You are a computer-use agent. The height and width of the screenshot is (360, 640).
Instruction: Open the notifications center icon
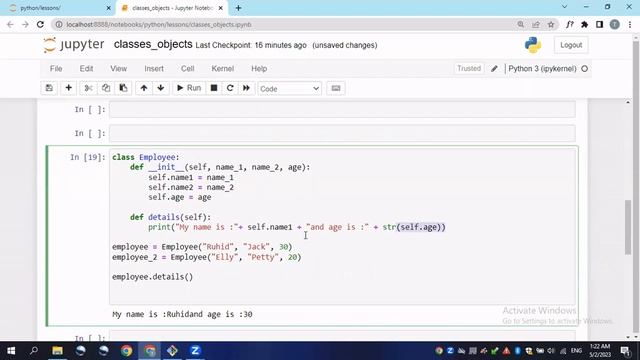pyautogui.click(x=625, y=351)
